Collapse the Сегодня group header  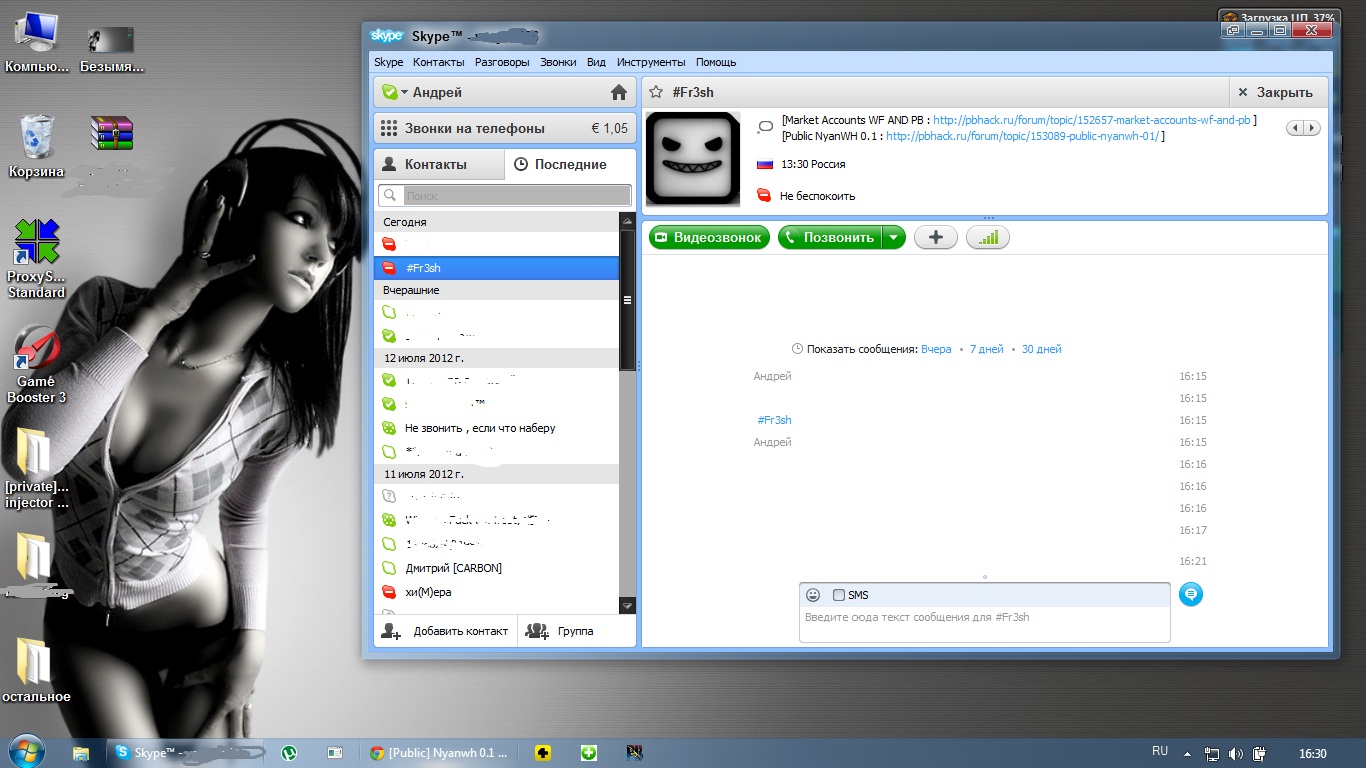point(497,222)
